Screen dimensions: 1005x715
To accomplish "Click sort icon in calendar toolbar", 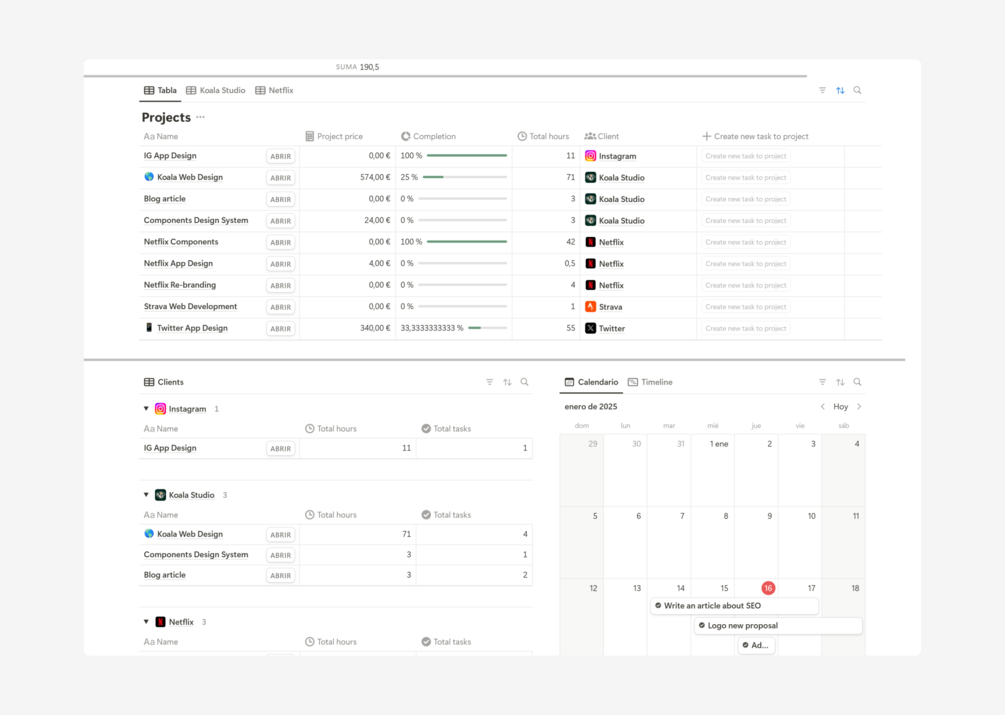I will click(840, 382).
